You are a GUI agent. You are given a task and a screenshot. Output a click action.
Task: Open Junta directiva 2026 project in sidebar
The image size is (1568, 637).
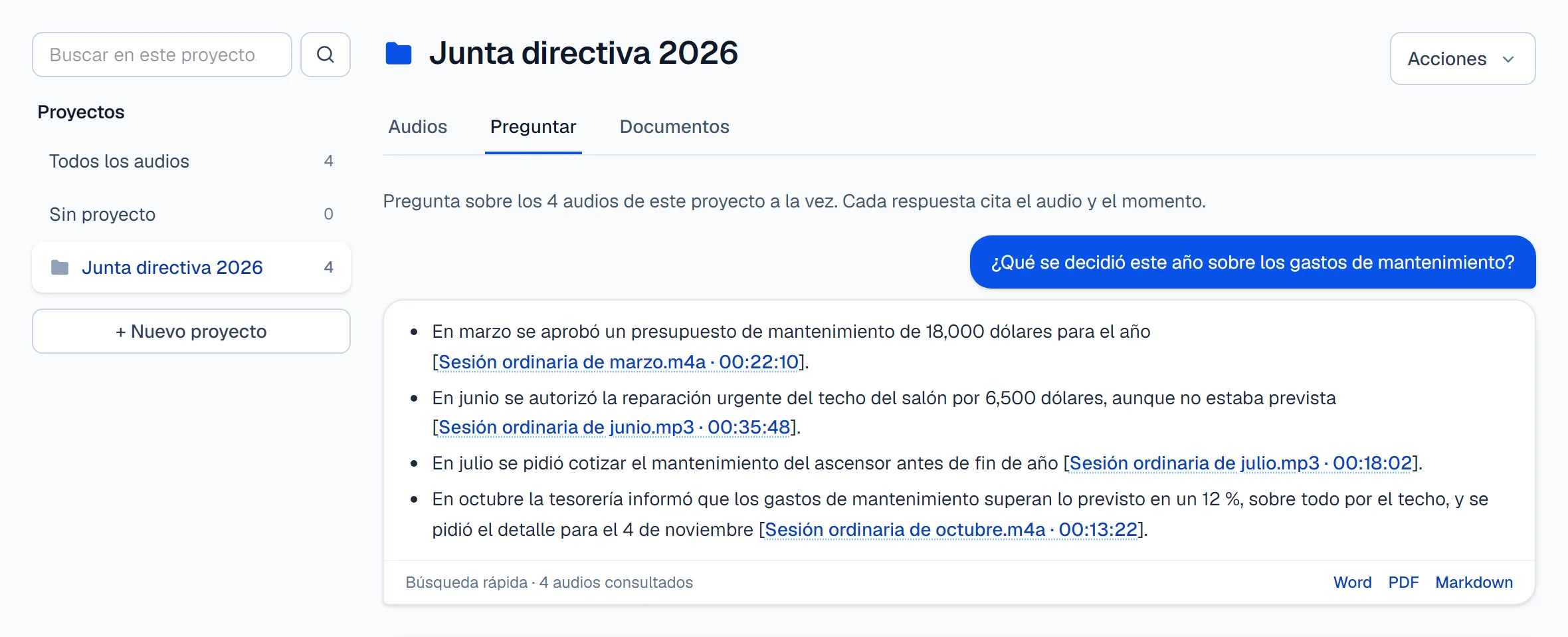[191, 267]
